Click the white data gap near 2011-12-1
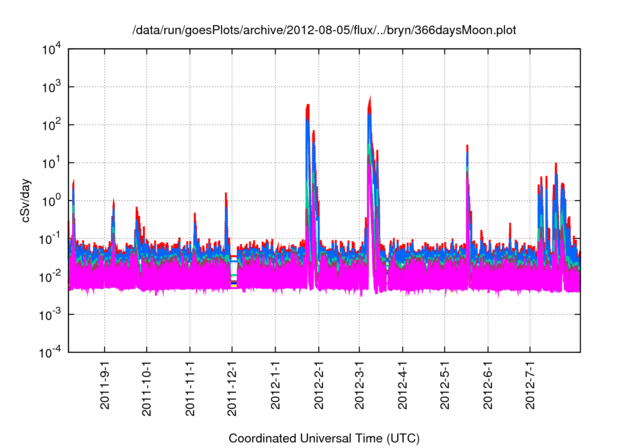 click(234, 272)
